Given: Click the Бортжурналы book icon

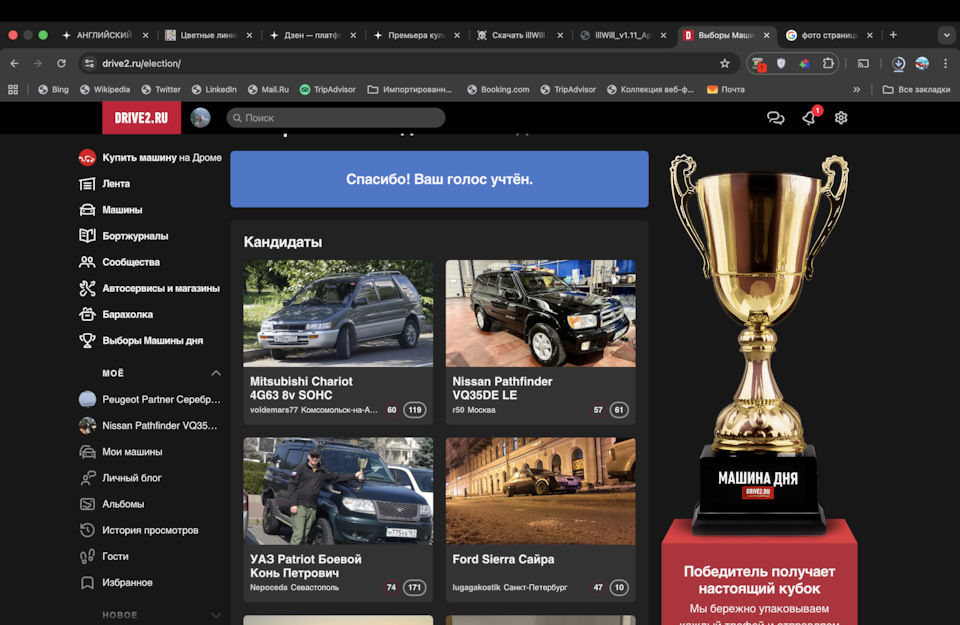Looking at the screenshot, I should coord(87,236).
